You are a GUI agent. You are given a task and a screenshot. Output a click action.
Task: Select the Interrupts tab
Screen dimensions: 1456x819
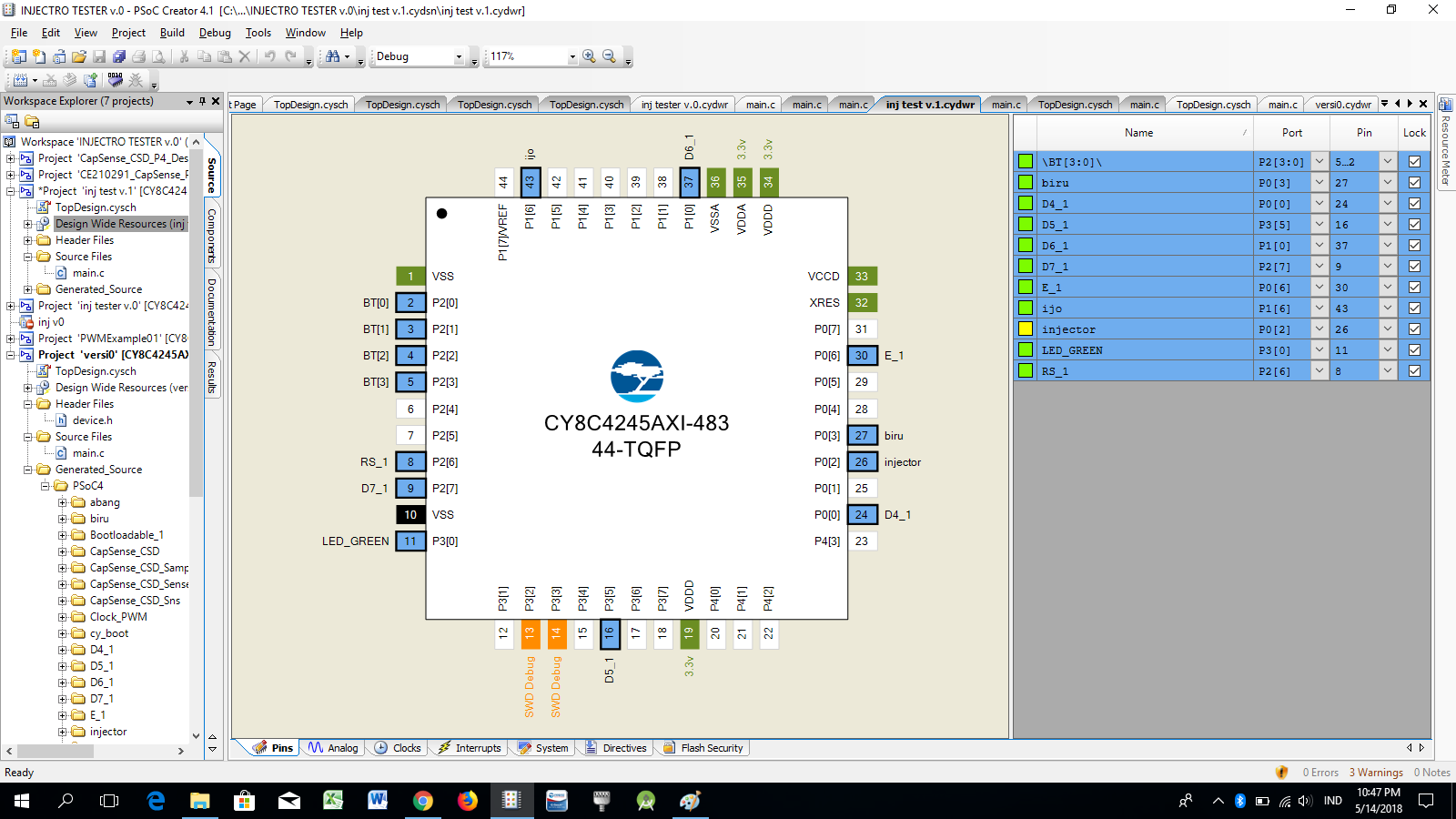(470, 748)
